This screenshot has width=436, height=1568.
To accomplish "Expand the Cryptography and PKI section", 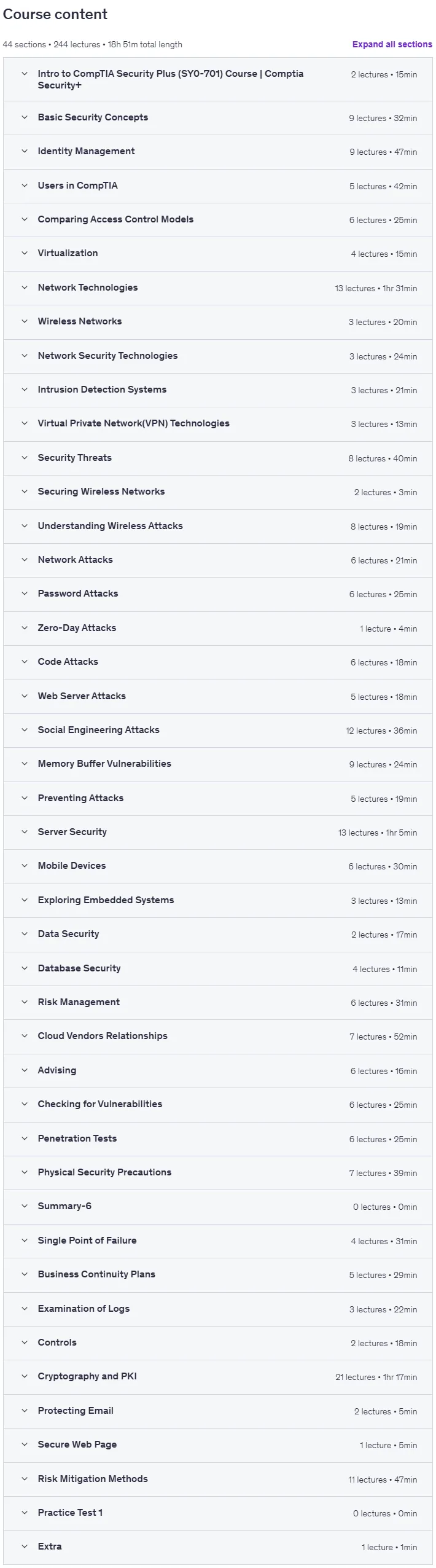I will pyautogui.click(x=218, y=1377).
